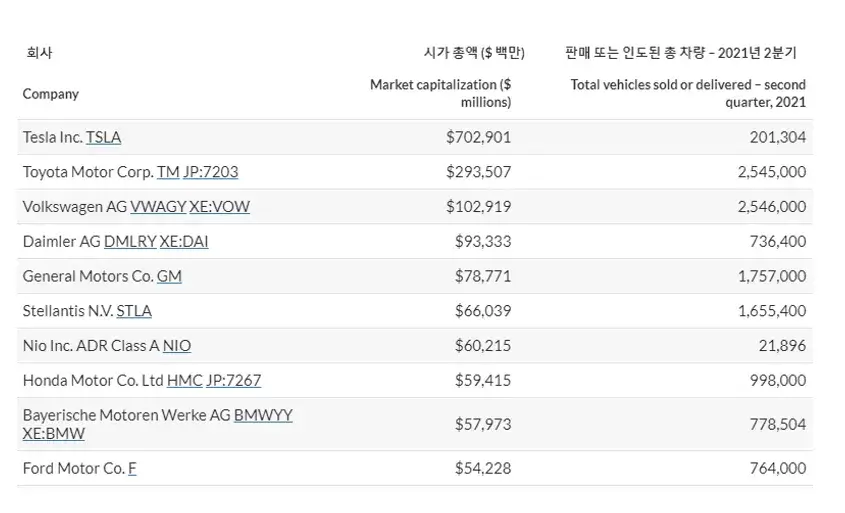Open the Ford F ticker link
This screenshot has width=845, height=513.
point(132,469)
